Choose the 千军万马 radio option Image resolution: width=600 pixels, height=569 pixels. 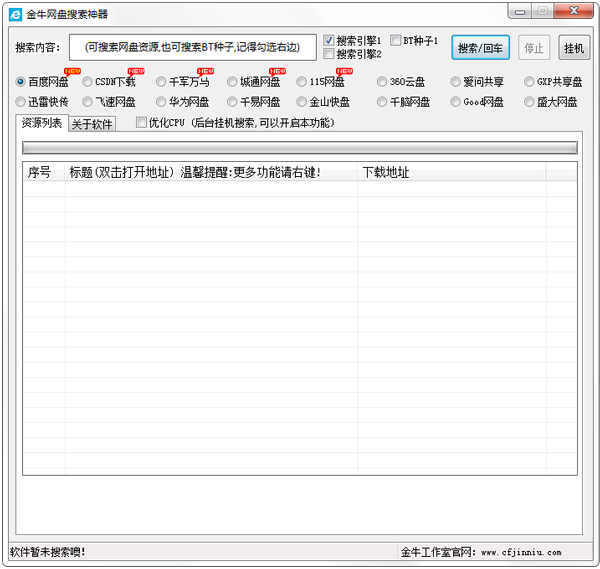click(161, 82)
